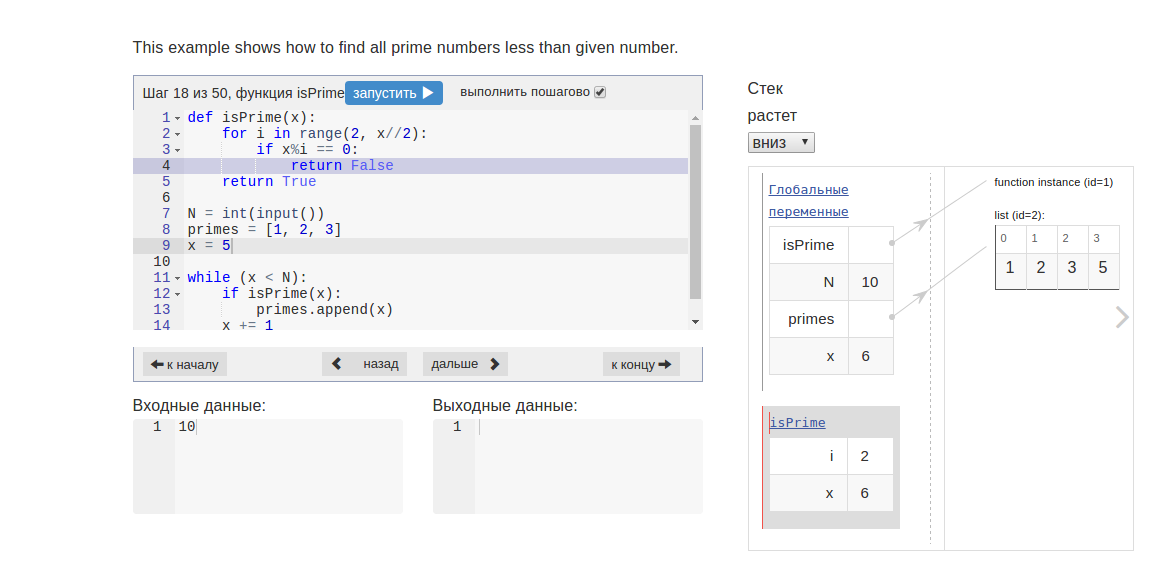The image size is (1155, 573).
Task: Click local variable i value 2
Action: pyautogui.click(x=870, y=456)
